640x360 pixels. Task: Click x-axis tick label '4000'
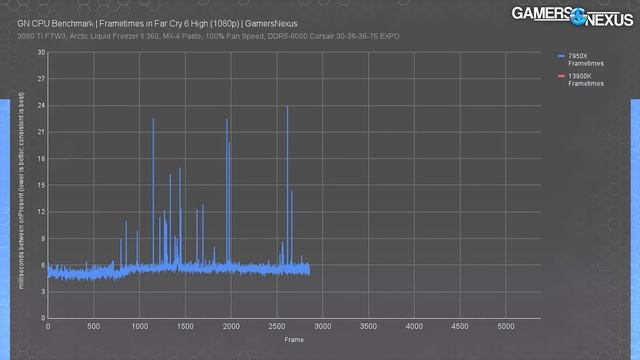click(414, 327)
